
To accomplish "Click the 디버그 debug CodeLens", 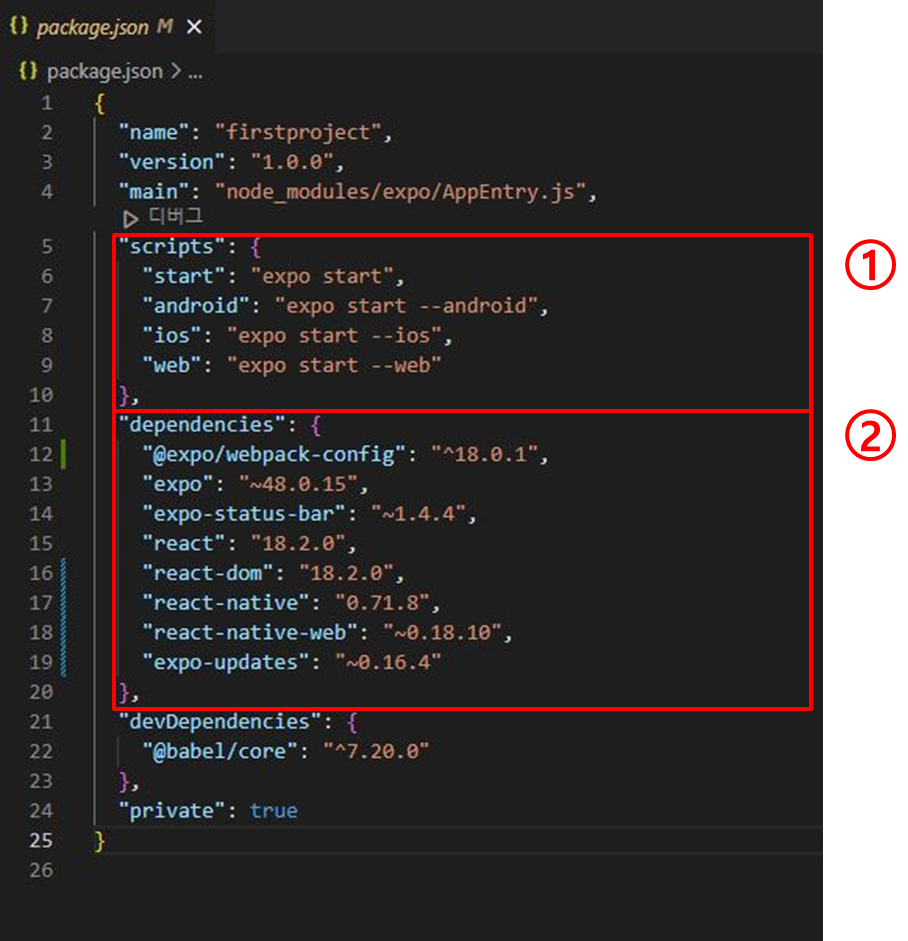I will click(176, 216).
